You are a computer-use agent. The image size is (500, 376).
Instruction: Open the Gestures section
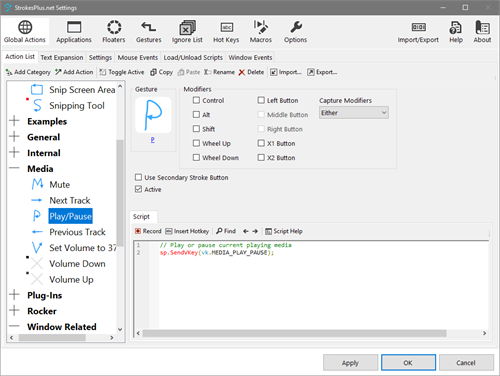pos(148,32)
